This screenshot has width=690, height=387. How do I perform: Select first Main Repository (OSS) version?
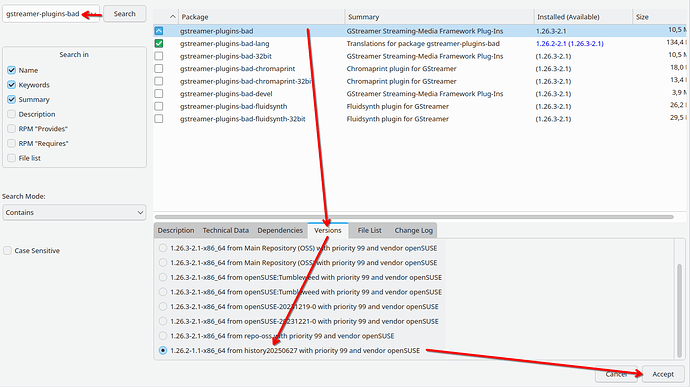(163, 248)
